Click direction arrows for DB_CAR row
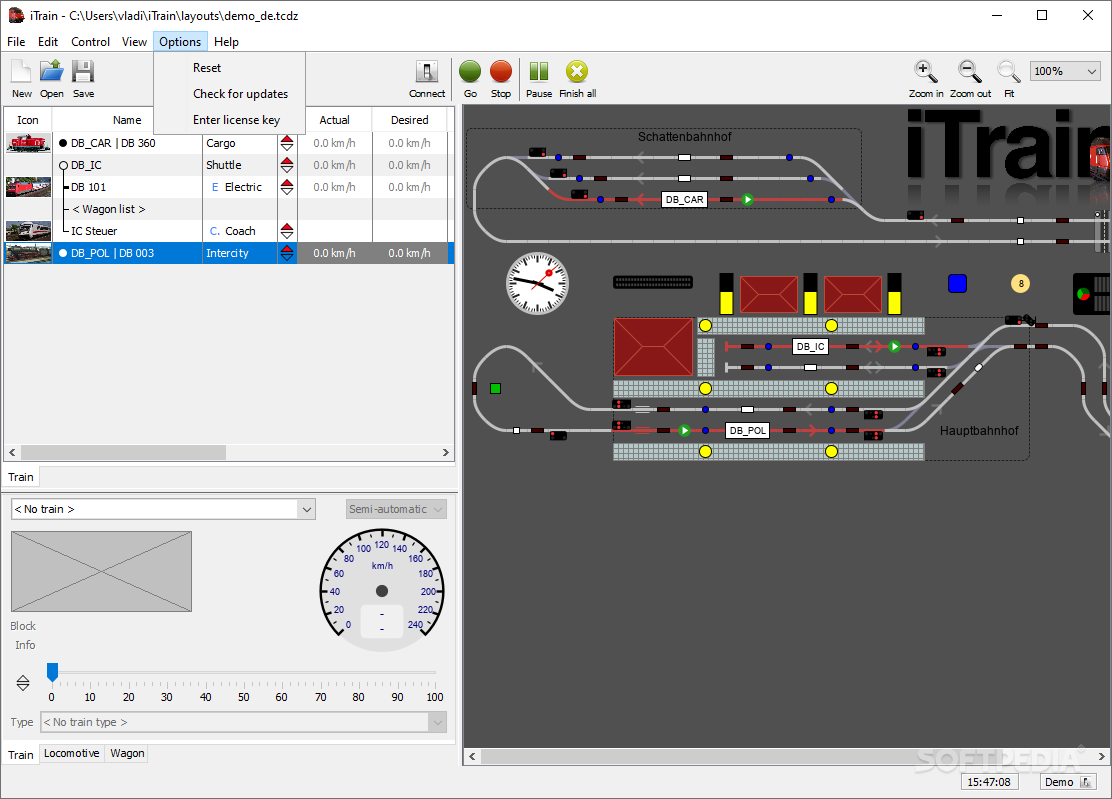 [287, 143]
